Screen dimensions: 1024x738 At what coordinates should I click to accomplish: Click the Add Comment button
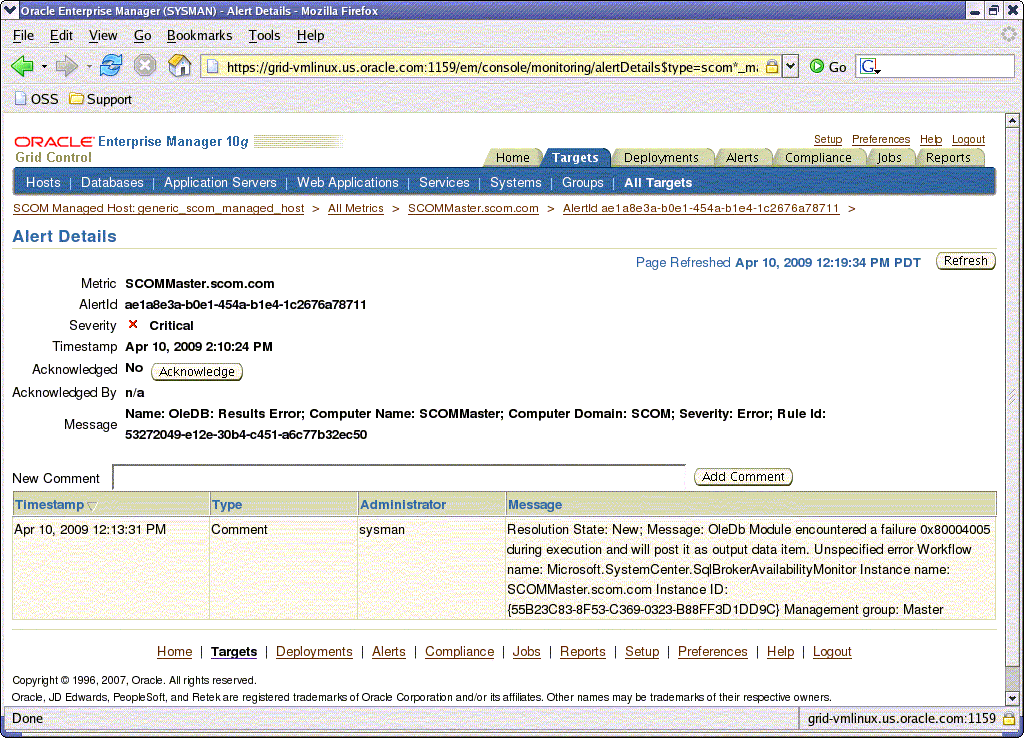tap(743, 477)
